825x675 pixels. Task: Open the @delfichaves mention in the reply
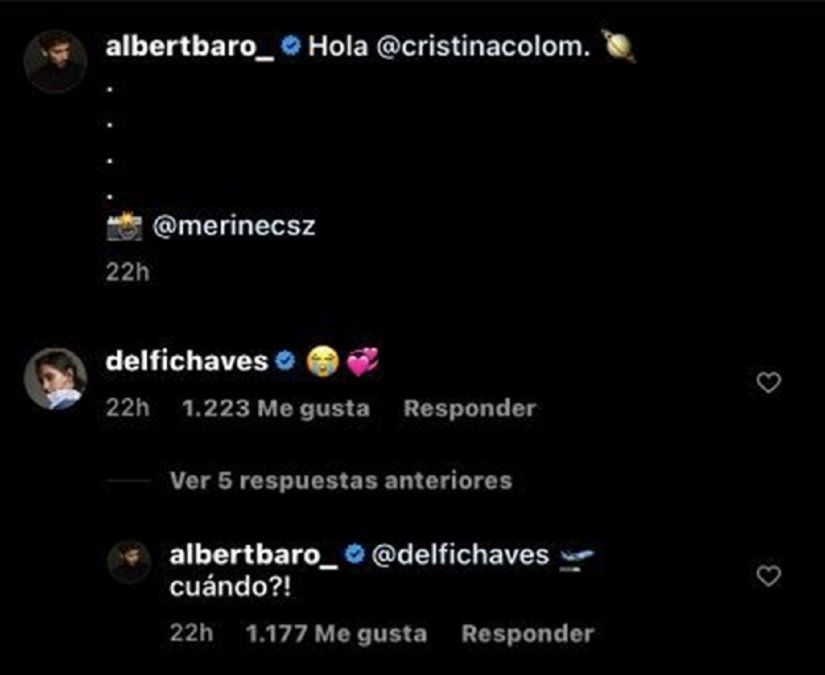[x=460, y=555]
